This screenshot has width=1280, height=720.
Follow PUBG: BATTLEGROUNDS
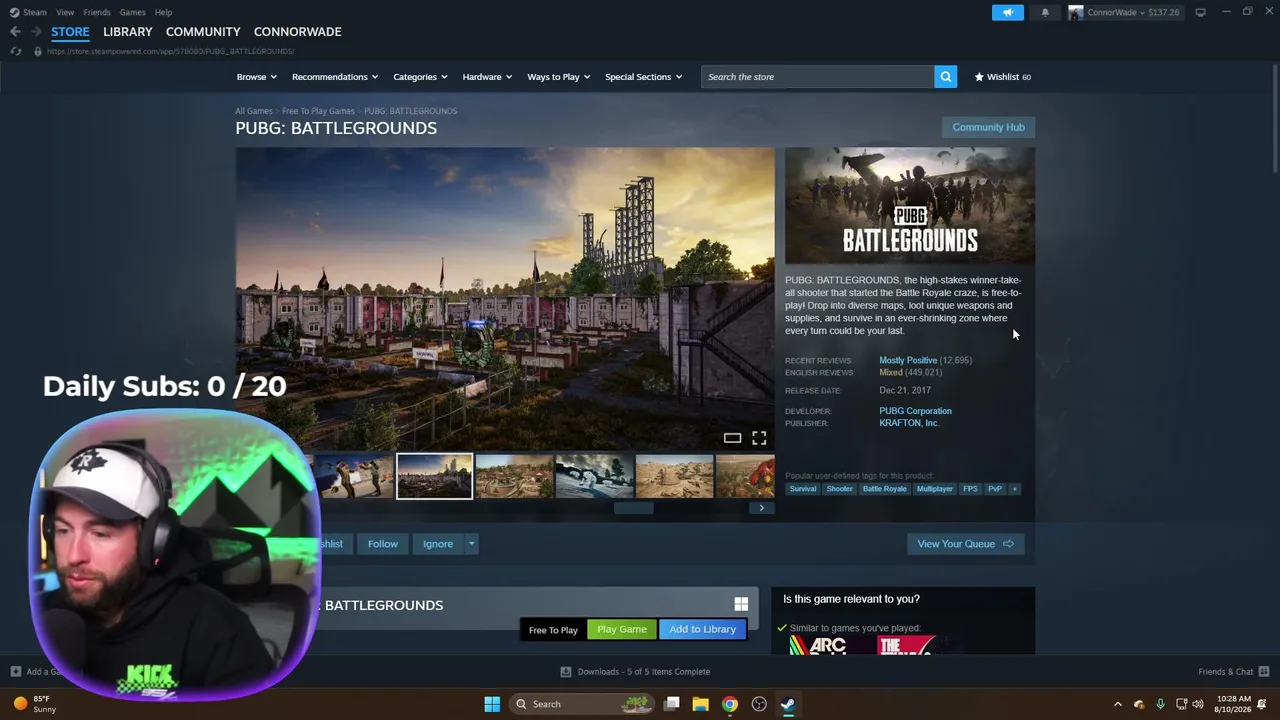(x=382, y=544)
